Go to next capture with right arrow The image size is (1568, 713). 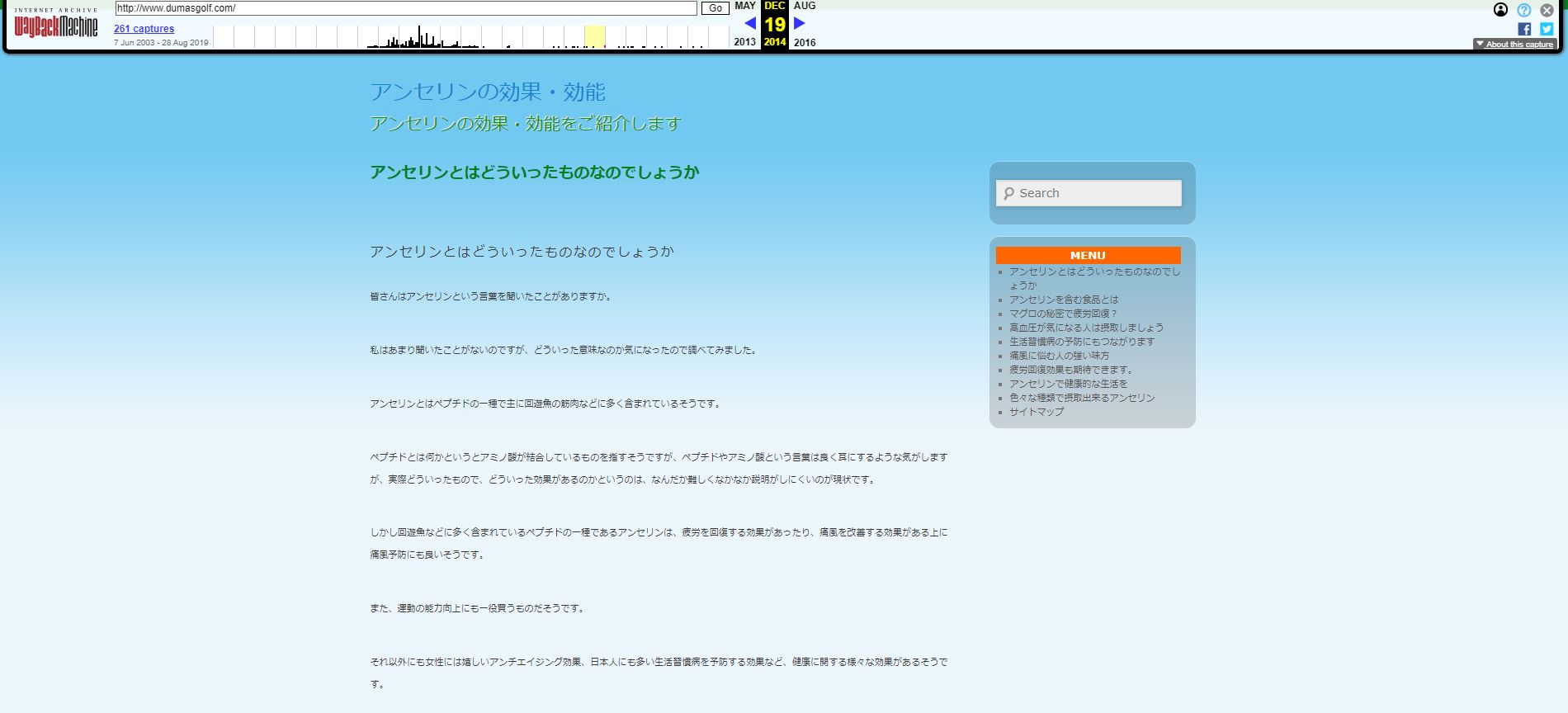point(799,23)
